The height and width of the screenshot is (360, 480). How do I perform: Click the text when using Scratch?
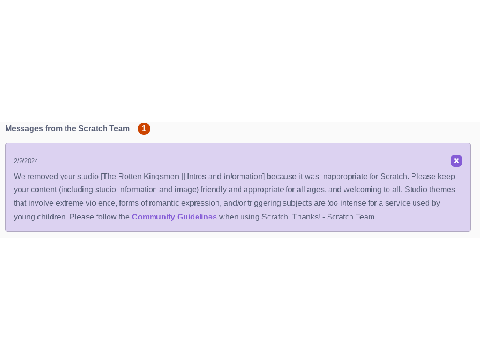(x=254, y=217)
